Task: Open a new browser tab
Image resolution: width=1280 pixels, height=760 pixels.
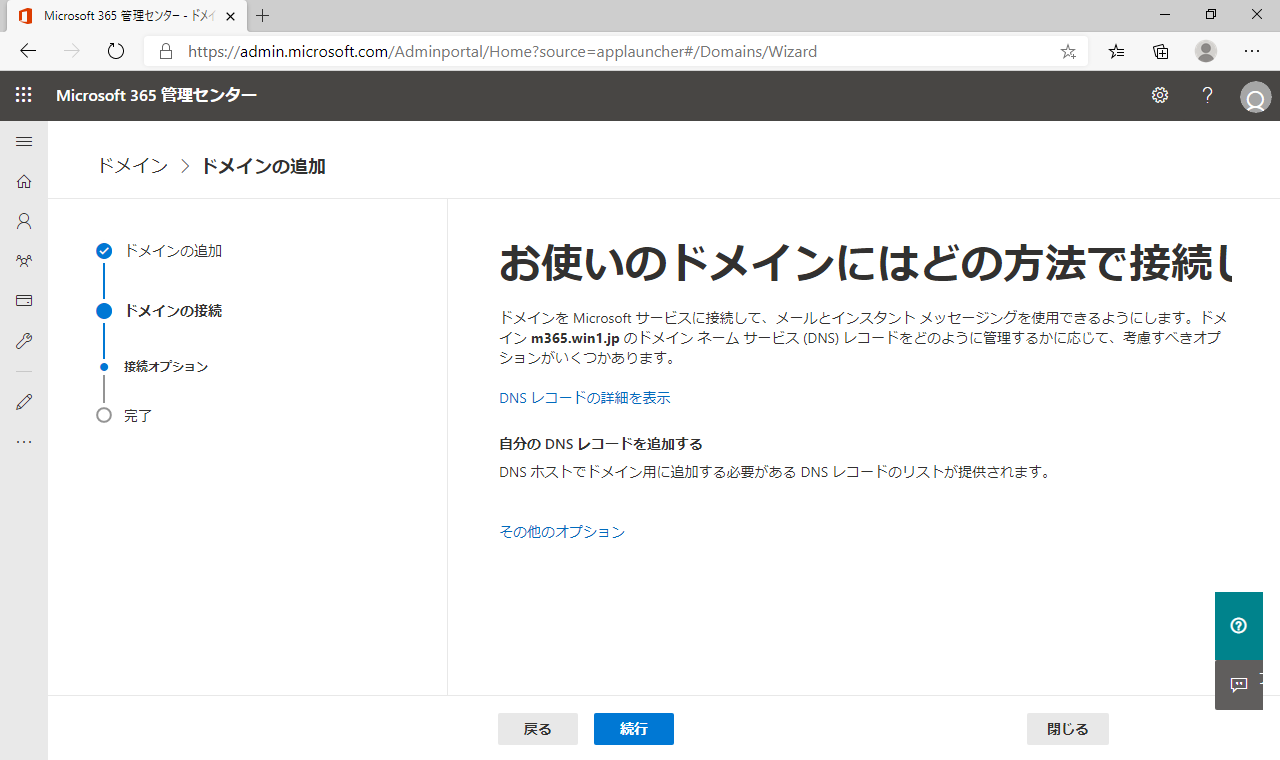Action: tap(263, 15)
